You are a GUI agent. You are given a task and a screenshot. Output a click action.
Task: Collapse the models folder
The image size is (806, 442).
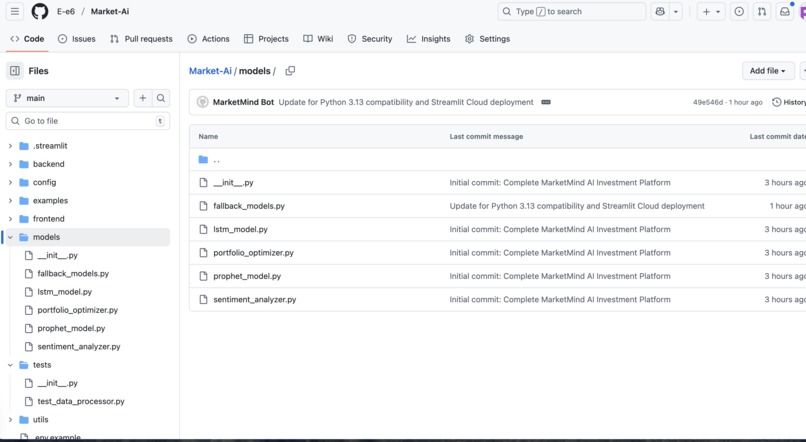10,237
